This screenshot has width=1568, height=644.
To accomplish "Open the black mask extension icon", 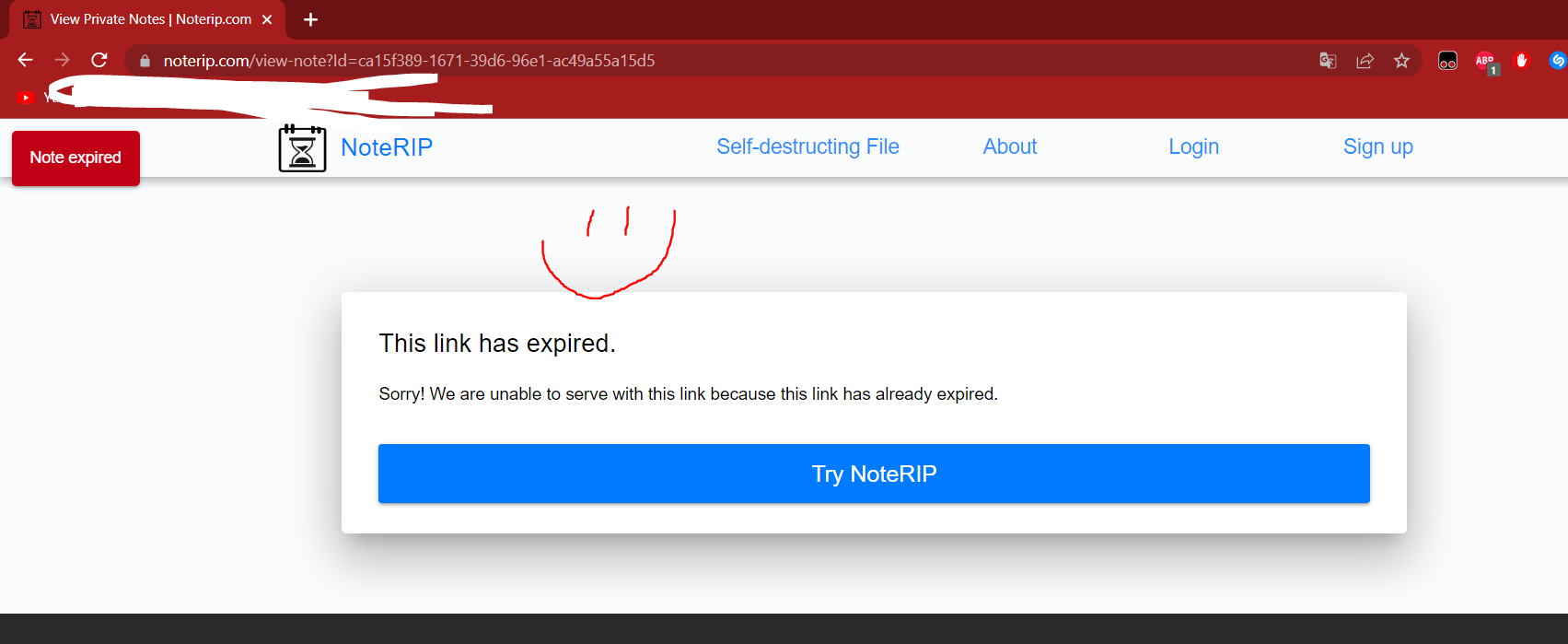I will click(1447, 61).
